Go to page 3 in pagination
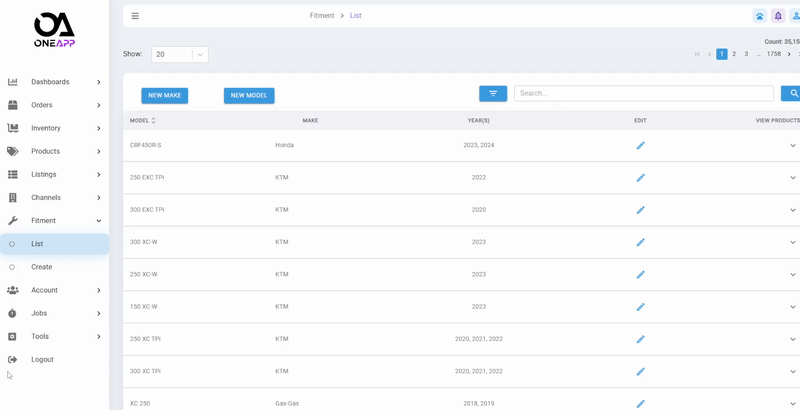 [x=746, y=54]
